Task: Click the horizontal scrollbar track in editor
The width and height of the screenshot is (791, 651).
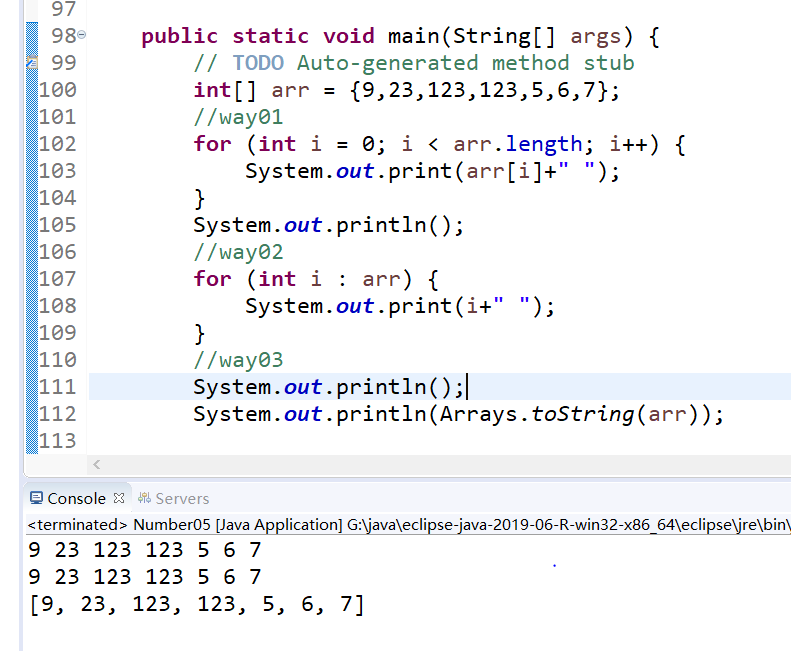Action: (440, 465)
